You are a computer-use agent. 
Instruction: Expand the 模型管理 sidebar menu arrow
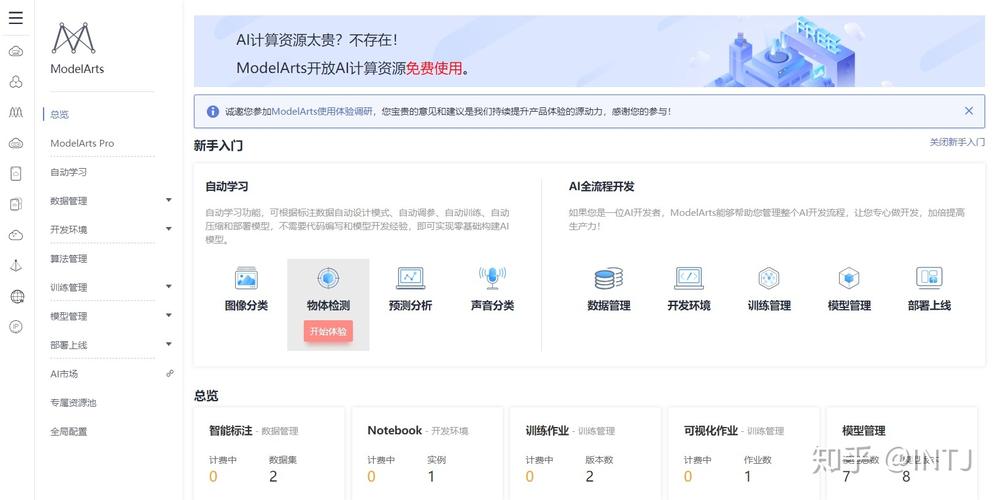coord(169,315)
